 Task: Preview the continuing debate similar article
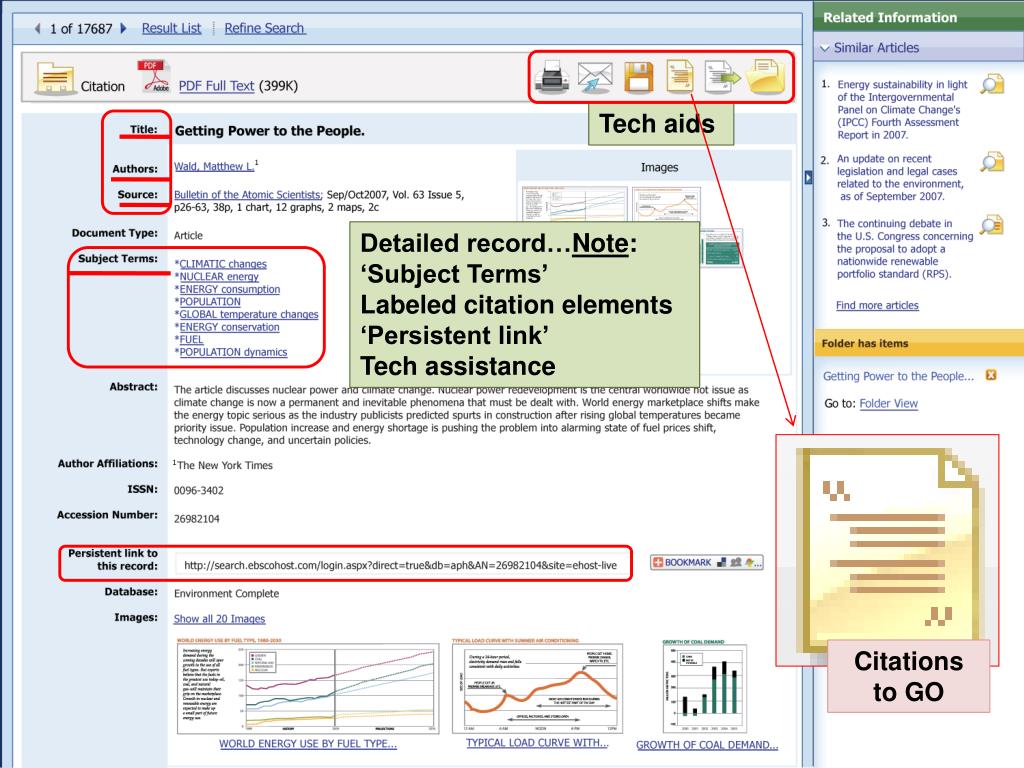(x=992, y=225)
